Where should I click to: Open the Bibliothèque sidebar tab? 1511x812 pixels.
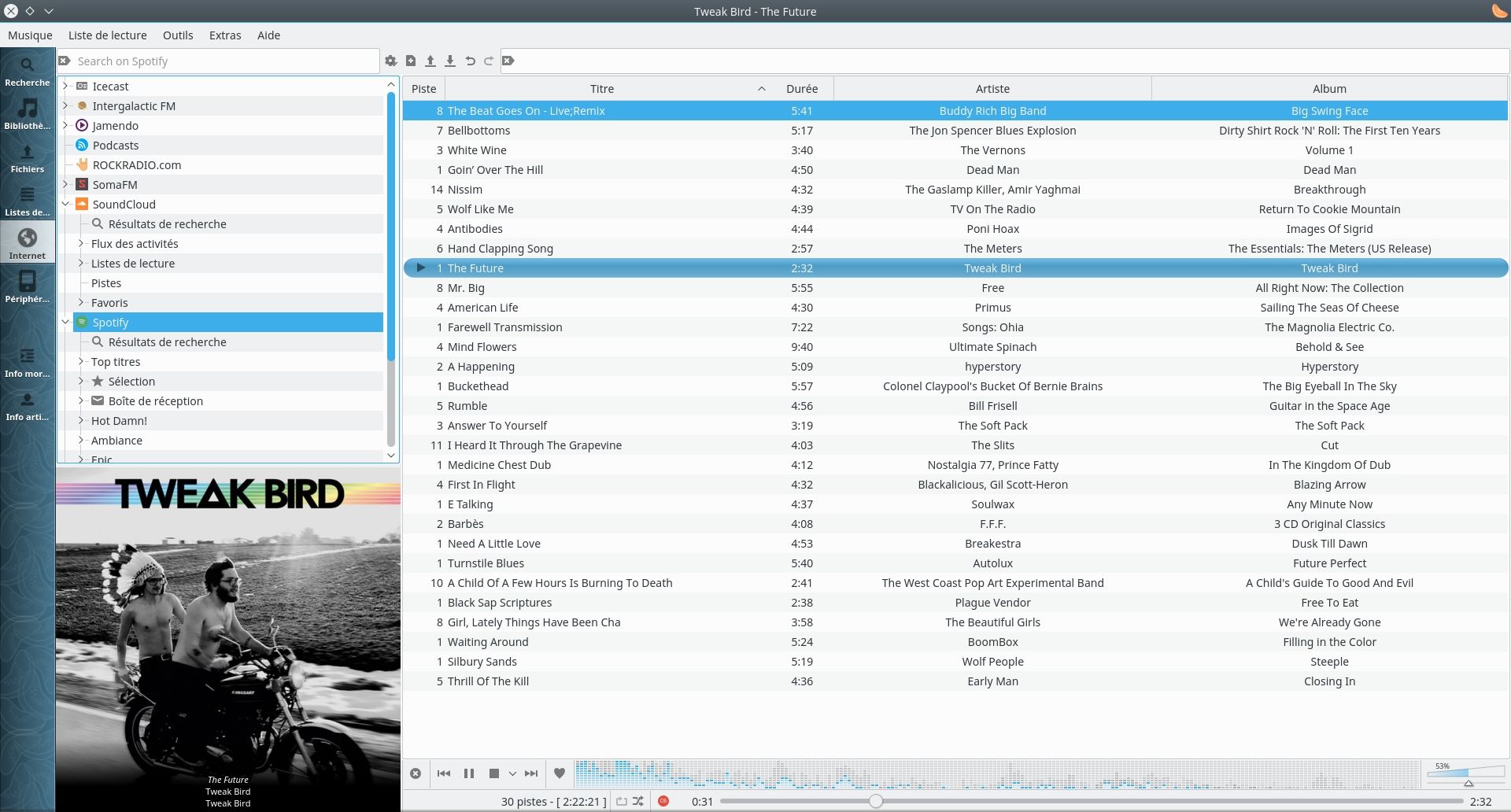pyautogui.click(x=28, y=113)
